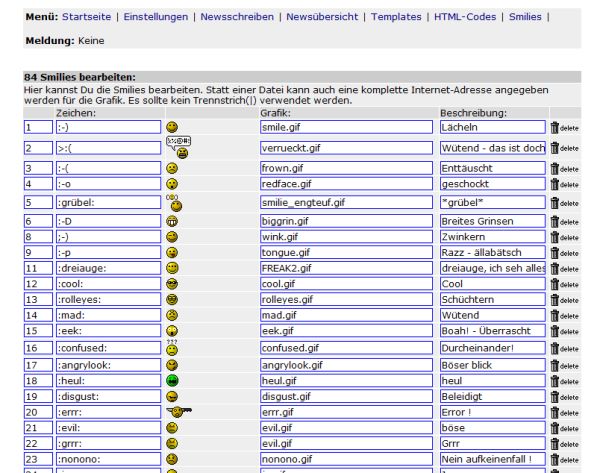Edit the order number field 1
Viewport: 600px width, 473px height.
point(38,127)
